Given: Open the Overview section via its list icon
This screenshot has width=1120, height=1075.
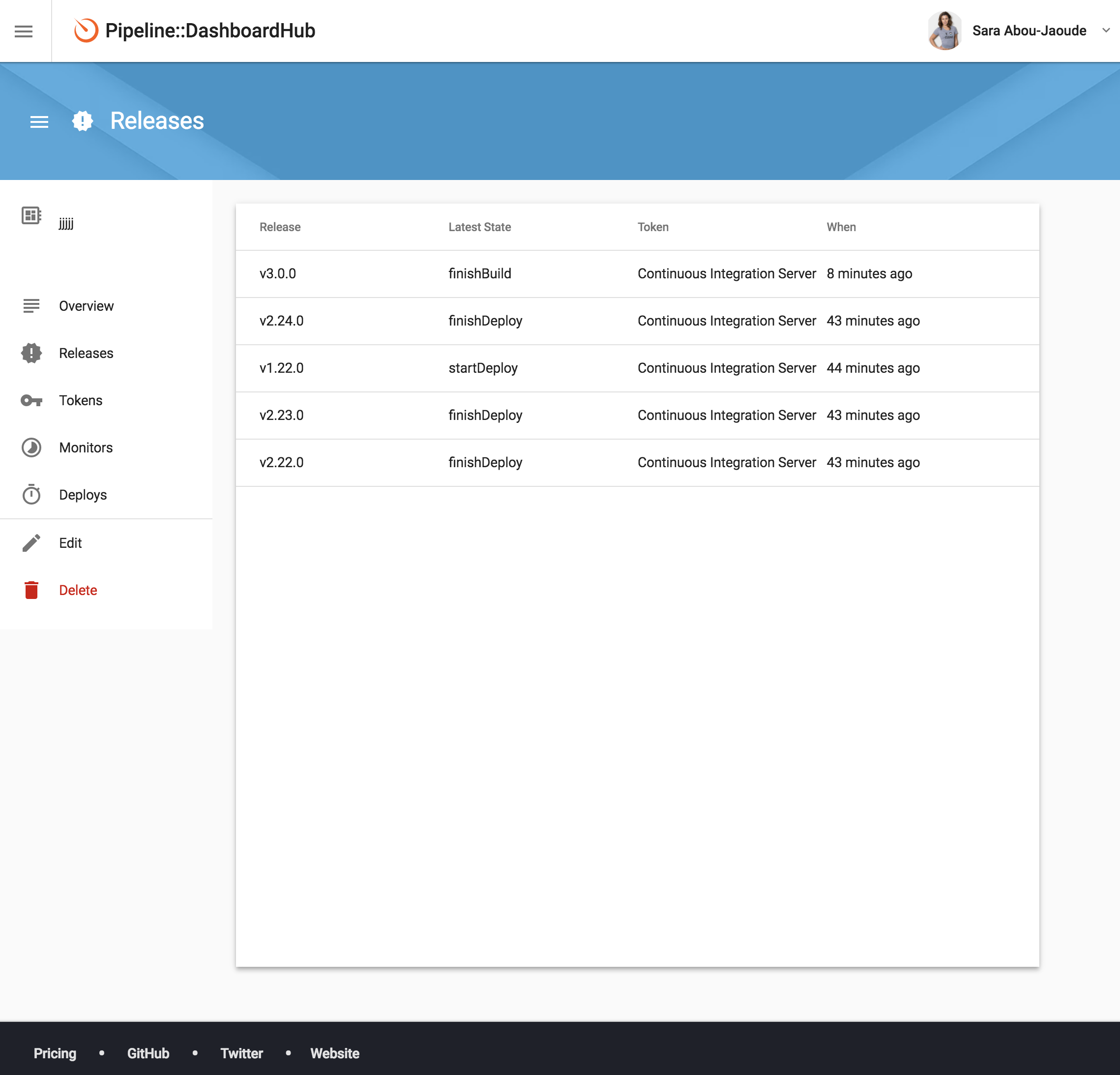Looking at the screenshot, I should click(31, 306).
